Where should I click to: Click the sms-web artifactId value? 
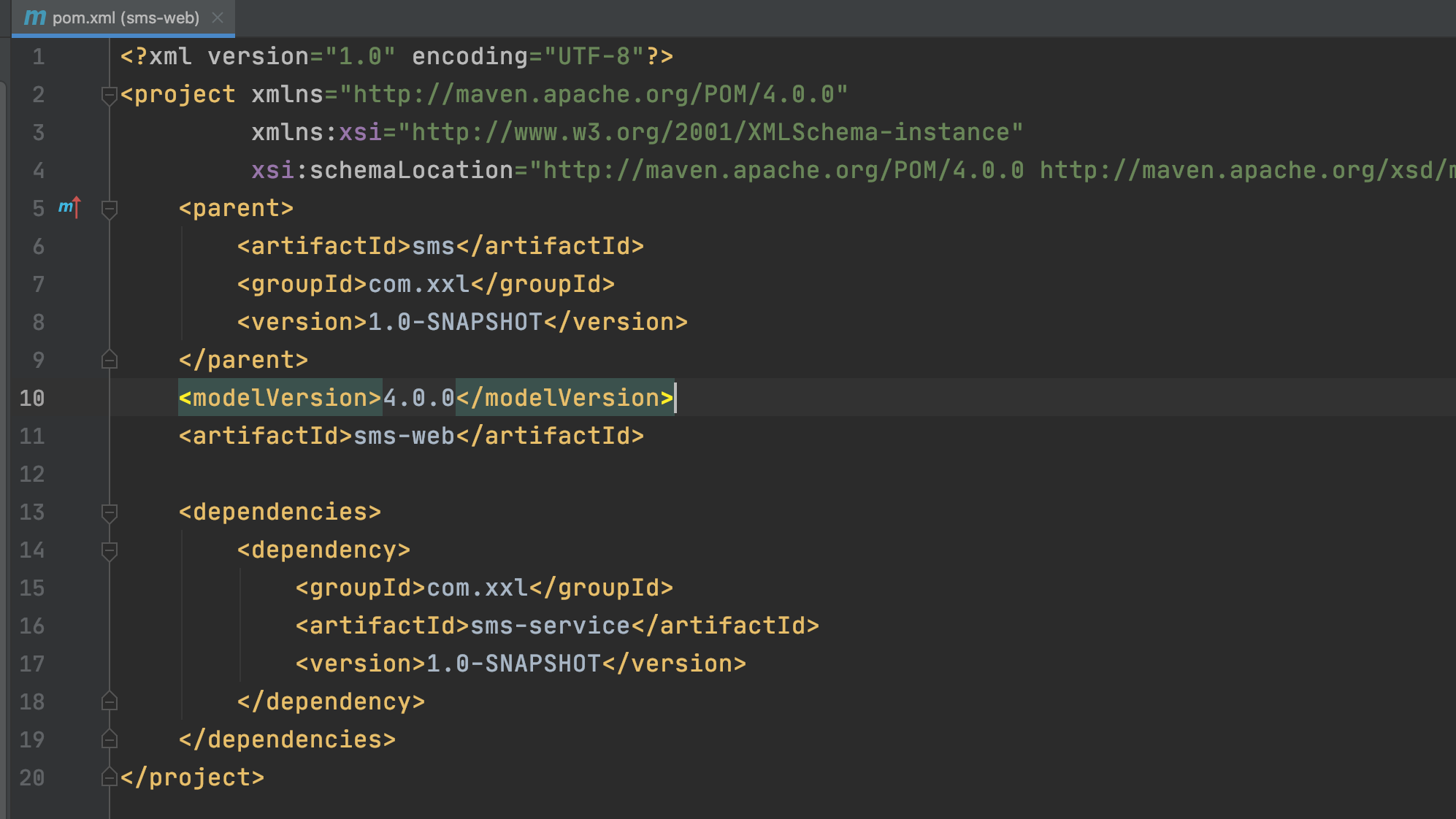(x=404, y=437)
